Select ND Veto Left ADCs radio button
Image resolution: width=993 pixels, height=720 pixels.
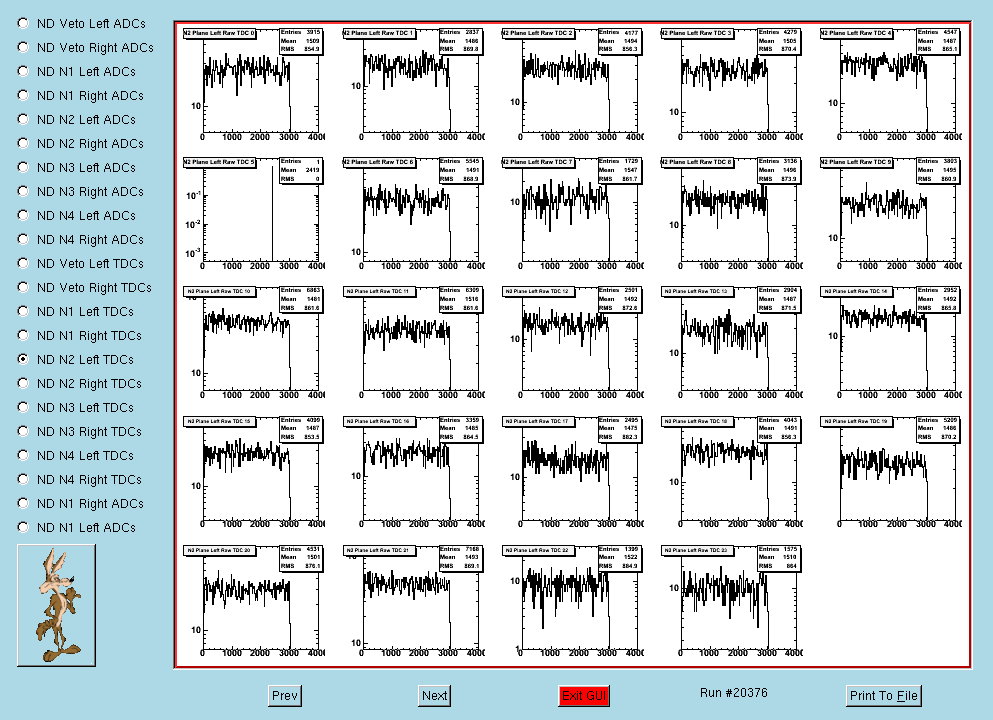point(23,23)
